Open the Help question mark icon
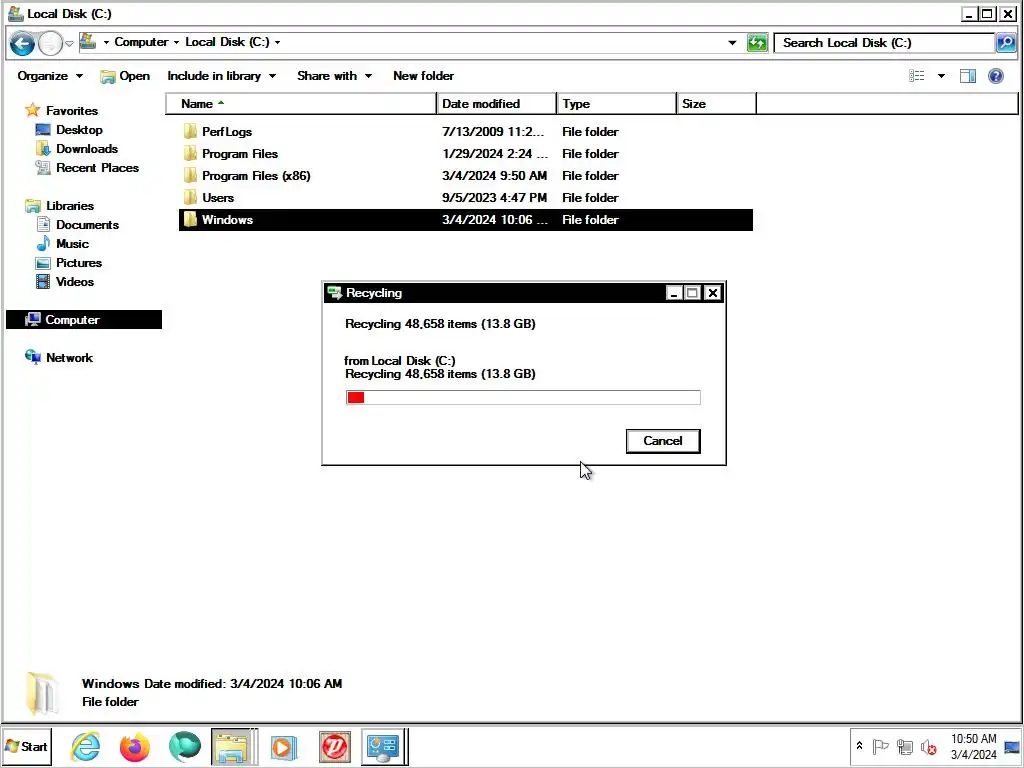1024x768 pixels. point(995,76)
